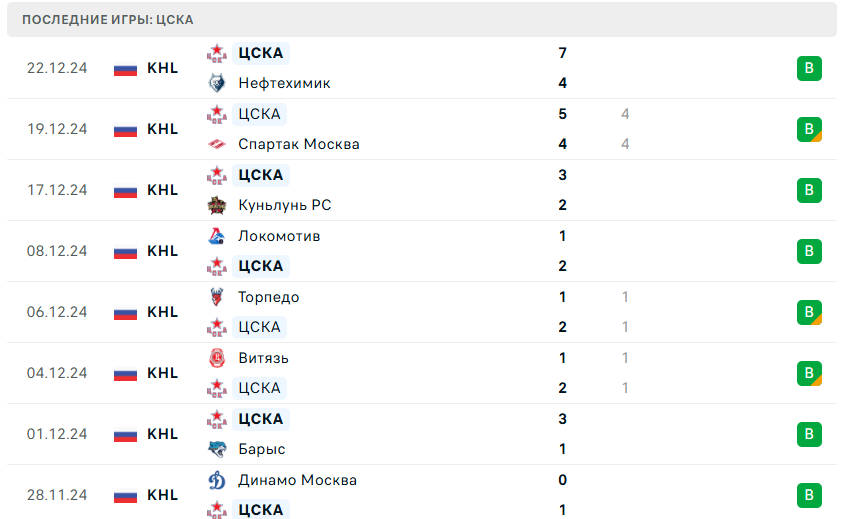Click the 'Последние игры: ЦСКА' header

click(x=108, y=19)
